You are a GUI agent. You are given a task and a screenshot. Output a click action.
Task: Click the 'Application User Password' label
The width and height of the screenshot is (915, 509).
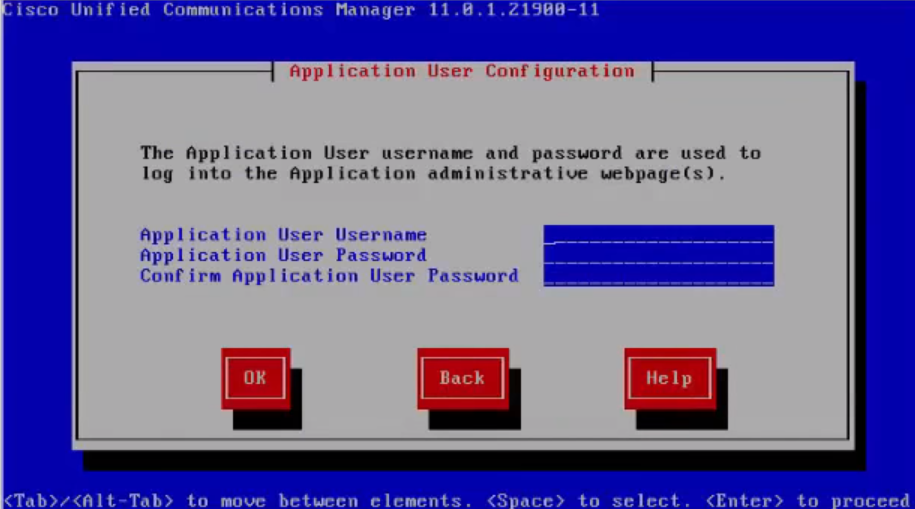[284, 256]
